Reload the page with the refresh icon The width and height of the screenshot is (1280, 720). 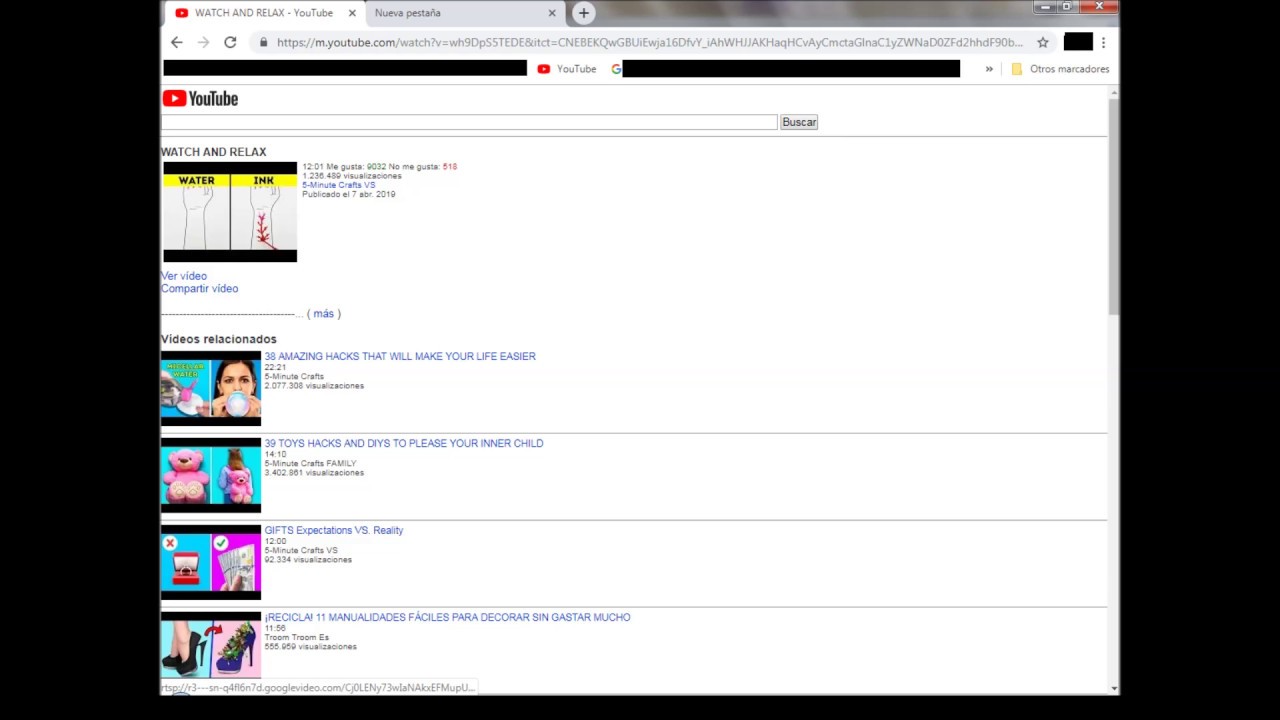point(230,42)
